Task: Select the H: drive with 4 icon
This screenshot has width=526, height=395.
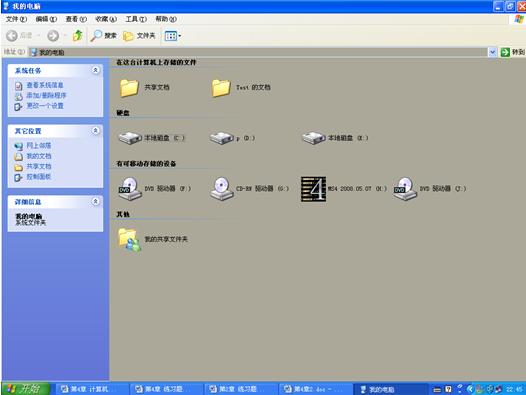Action: pyautogui.click(x=313, y=189)
